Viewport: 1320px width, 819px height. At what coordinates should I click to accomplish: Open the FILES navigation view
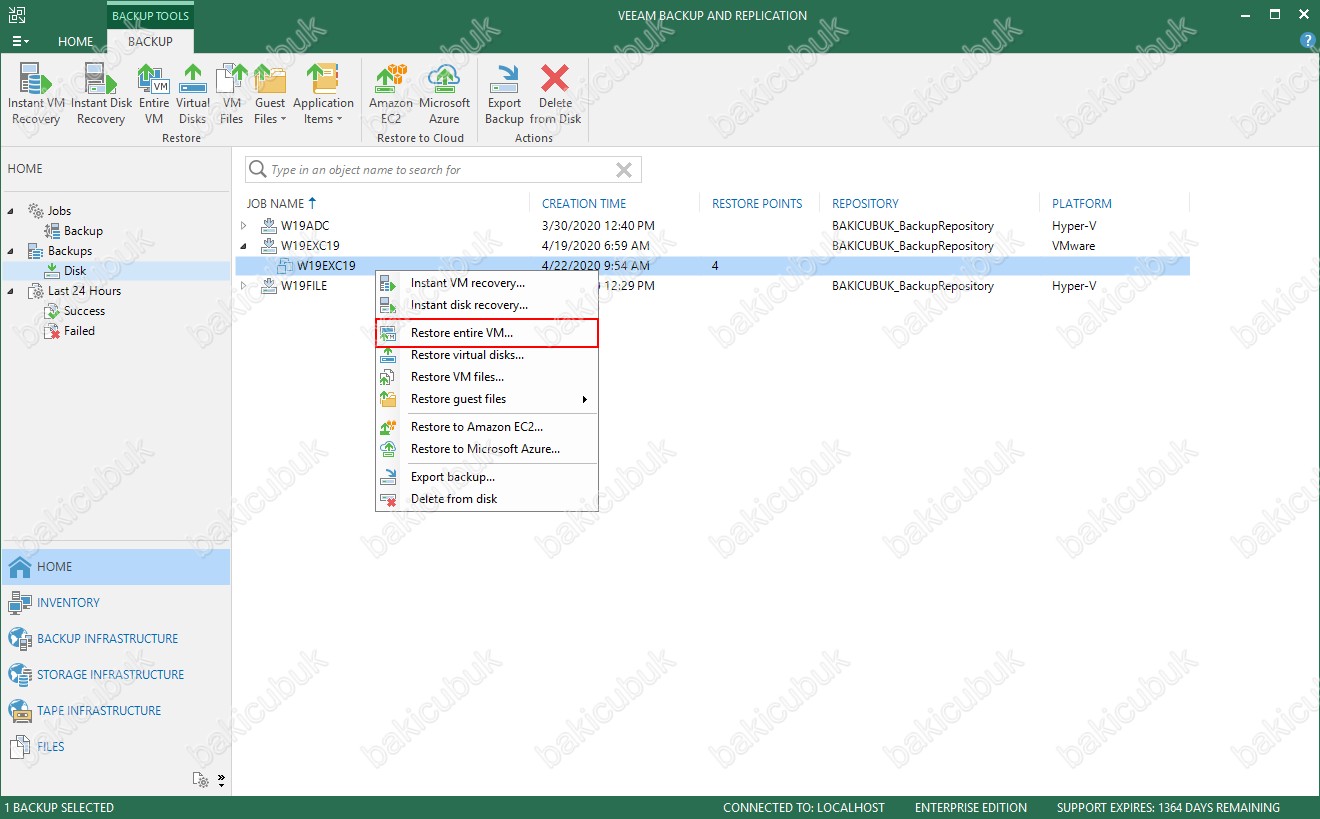pyautogui.click(x=115, y=746)
